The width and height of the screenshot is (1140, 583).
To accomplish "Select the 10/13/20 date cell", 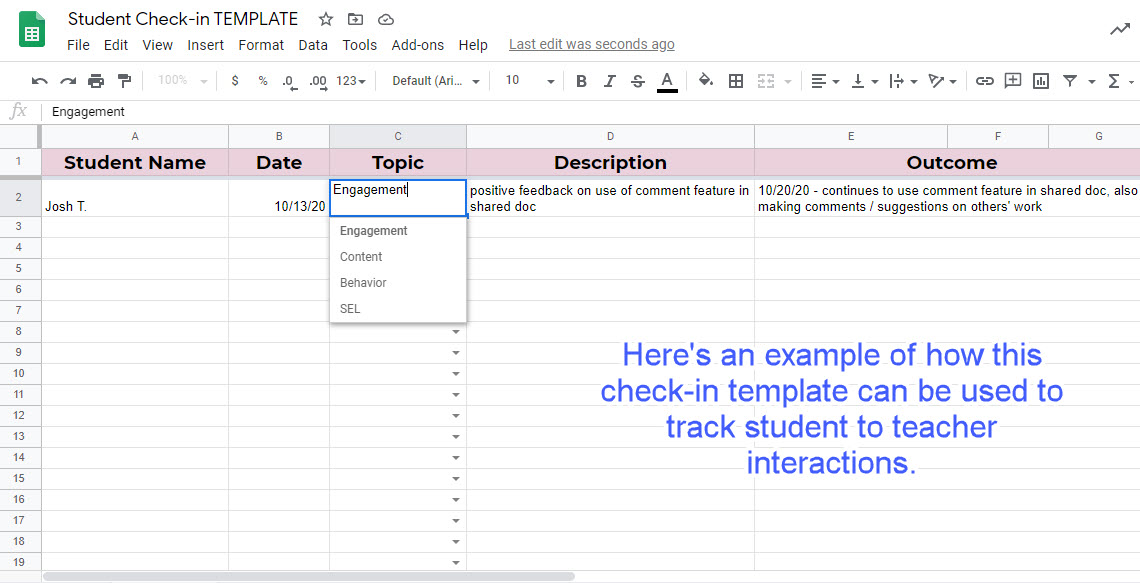I will click(278, 198).
